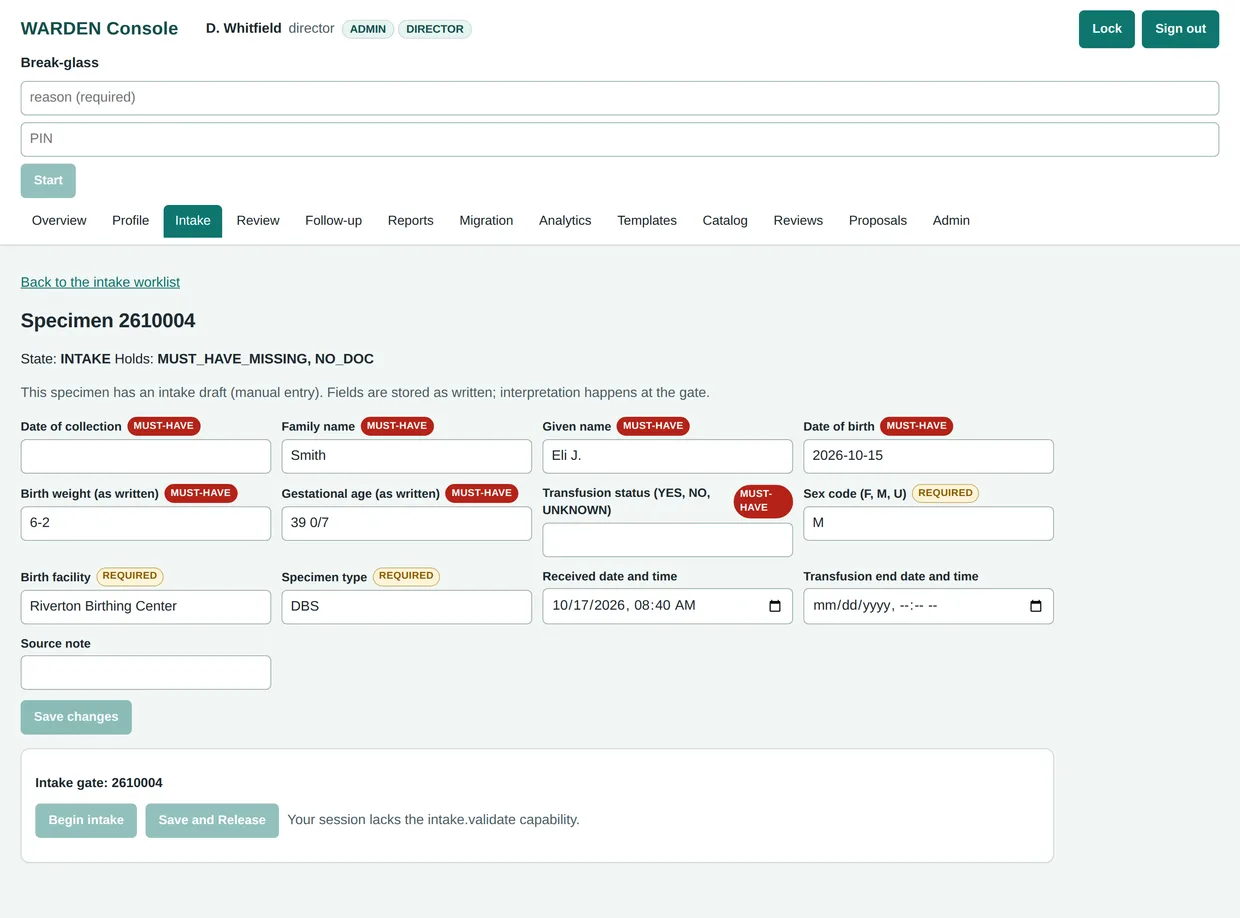Screen dimensions: 1240x918
Task: Click the Specimen type field showing DBS
Action: (407, 607)
